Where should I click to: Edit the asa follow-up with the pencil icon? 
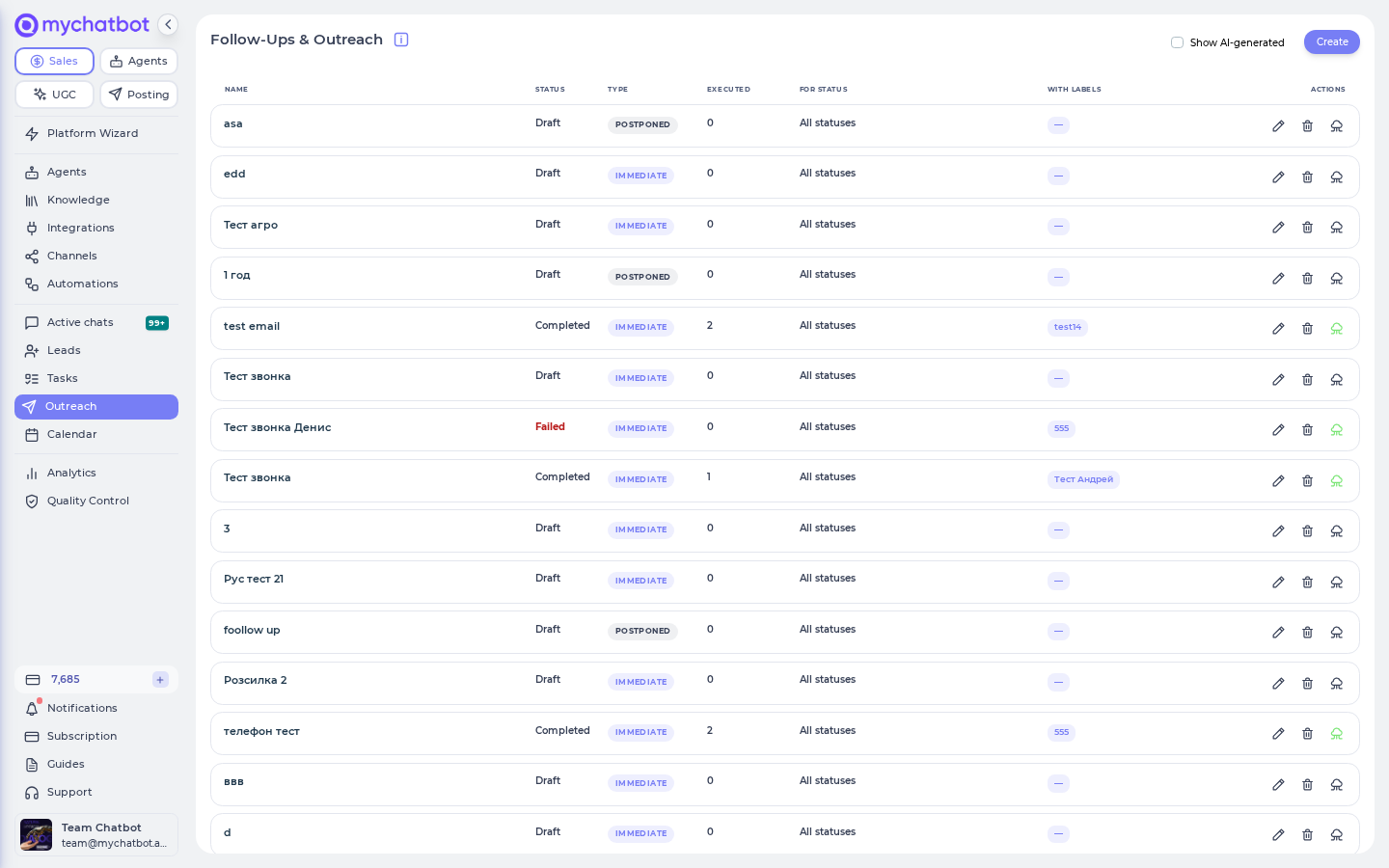pyautogui.click(x=1278, y=126)
